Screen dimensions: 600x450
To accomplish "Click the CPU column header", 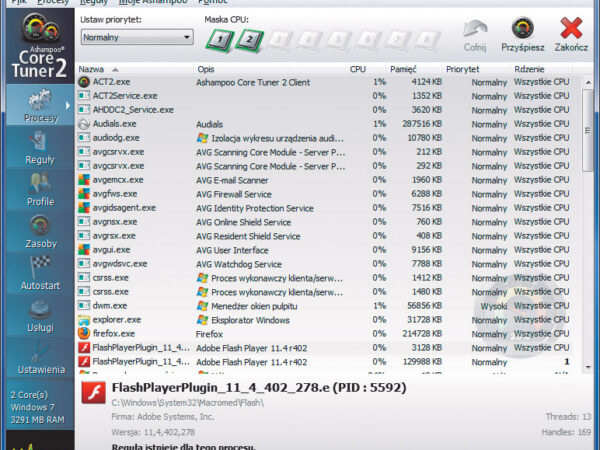I will (x=358, y=68).
